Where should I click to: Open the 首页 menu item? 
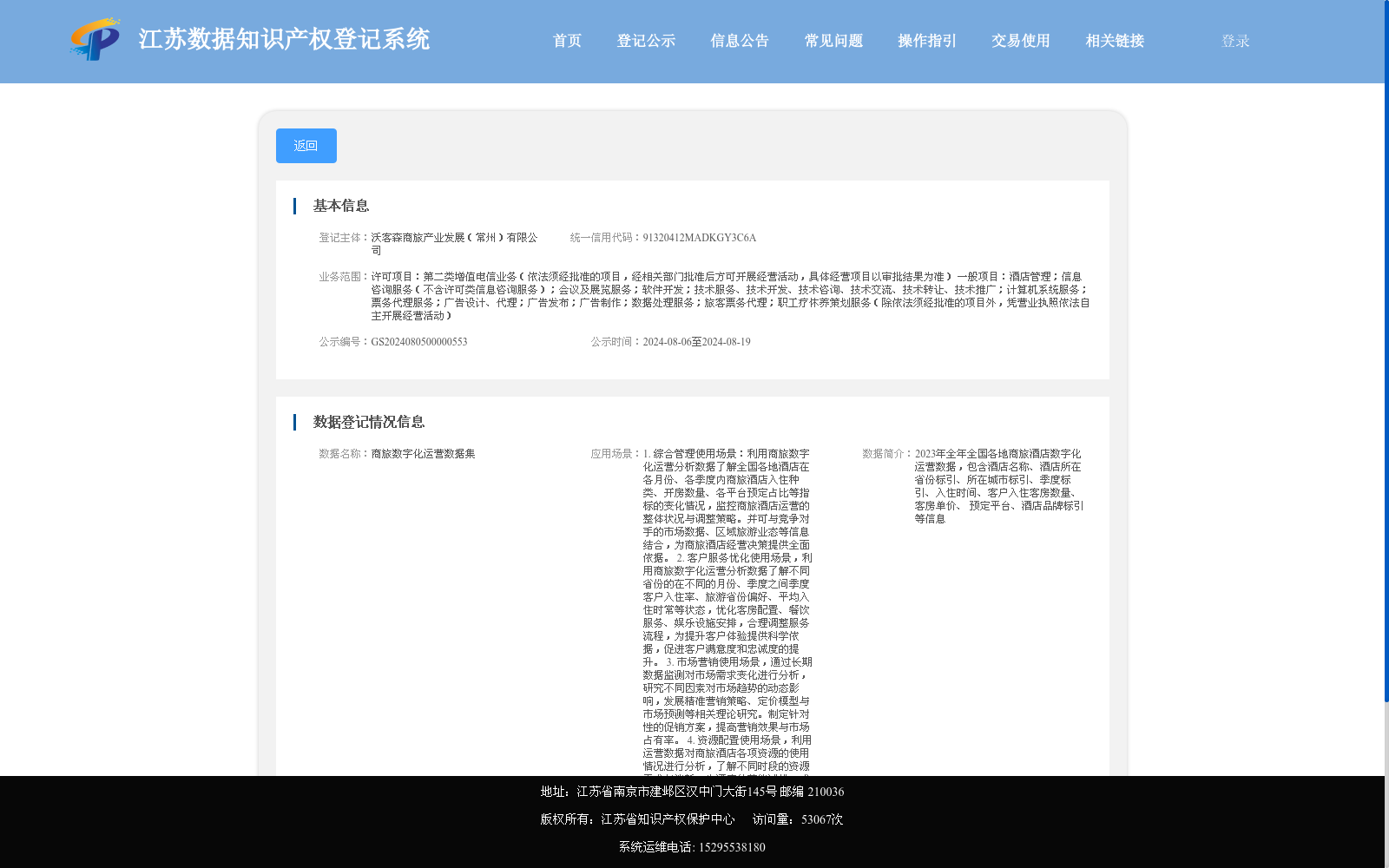pos(567,41)
